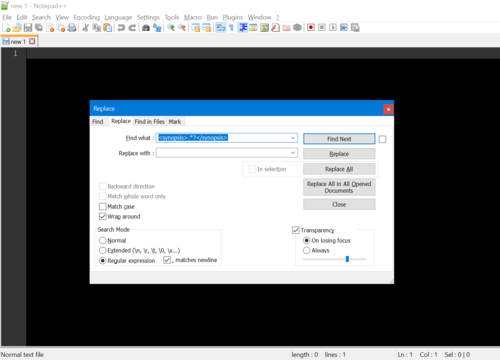The image size is (500, 360).
Task: Click the Print toolbar icon
Action: (x=72, y=28)
